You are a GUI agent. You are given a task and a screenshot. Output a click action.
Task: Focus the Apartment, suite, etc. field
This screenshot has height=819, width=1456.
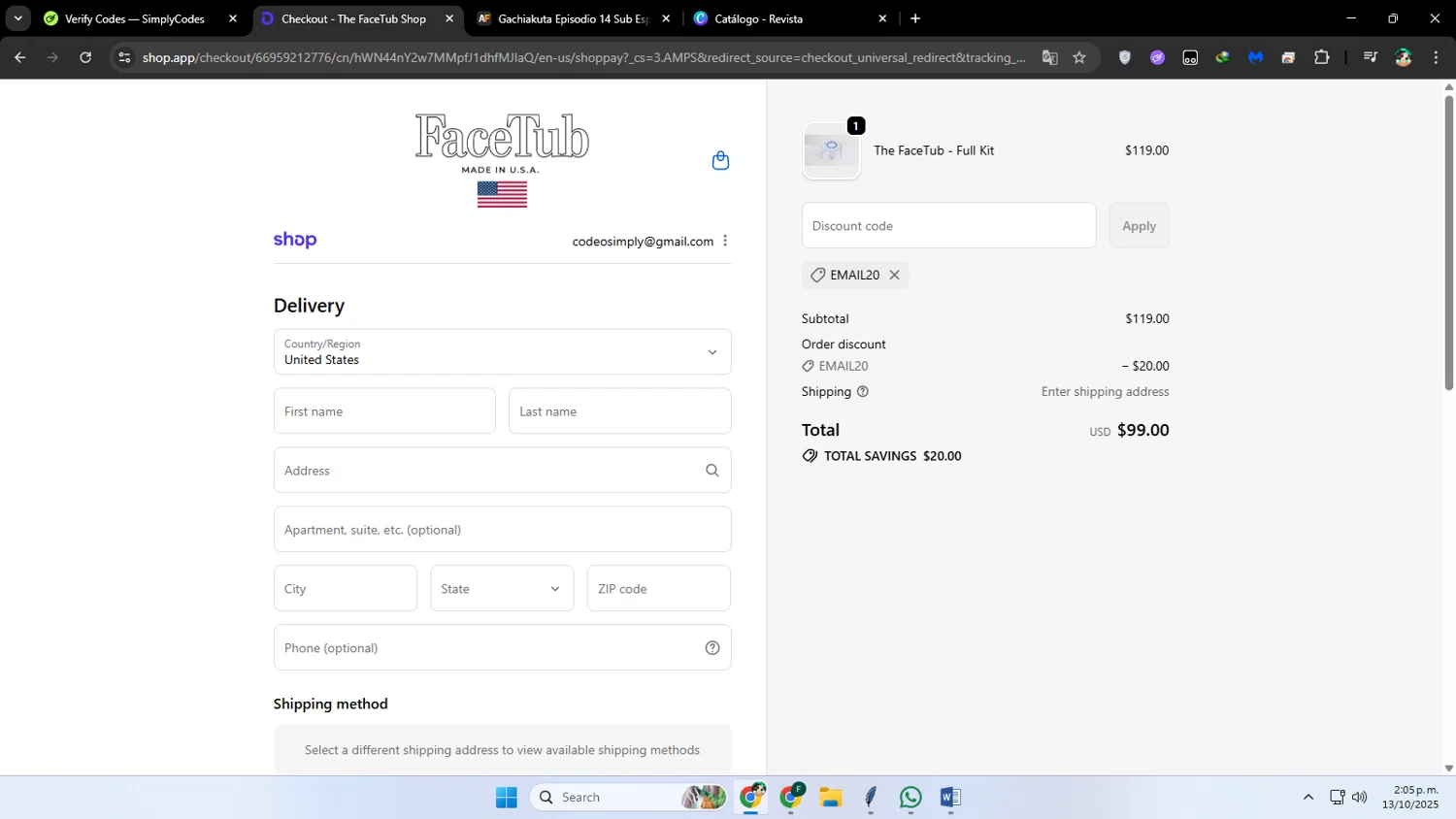(x=502, y=530)
